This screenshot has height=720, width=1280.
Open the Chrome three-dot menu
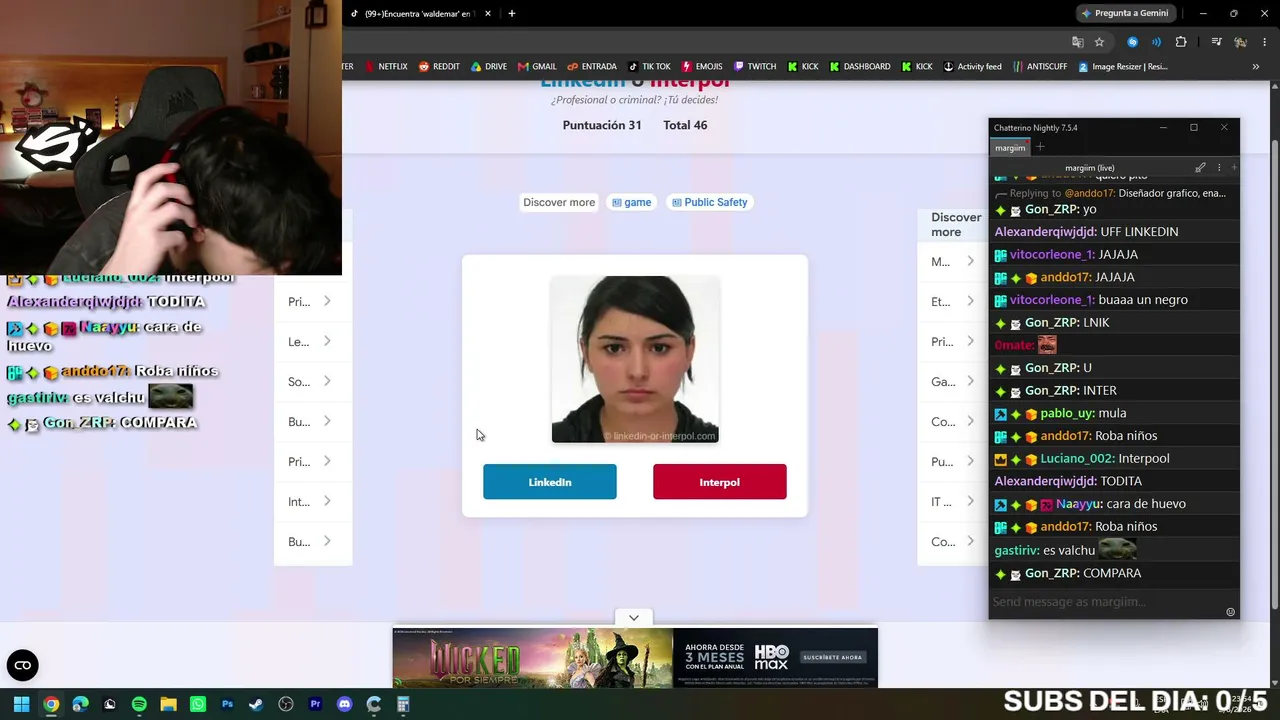click(1263, 42)
